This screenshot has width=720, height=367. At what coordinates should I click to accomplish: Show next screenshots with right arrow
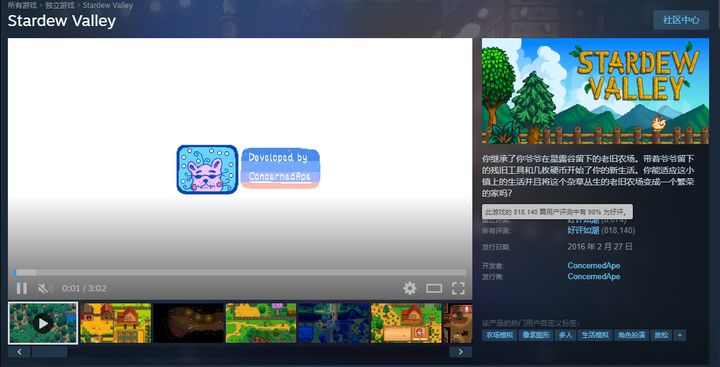[x=461, y=352]
